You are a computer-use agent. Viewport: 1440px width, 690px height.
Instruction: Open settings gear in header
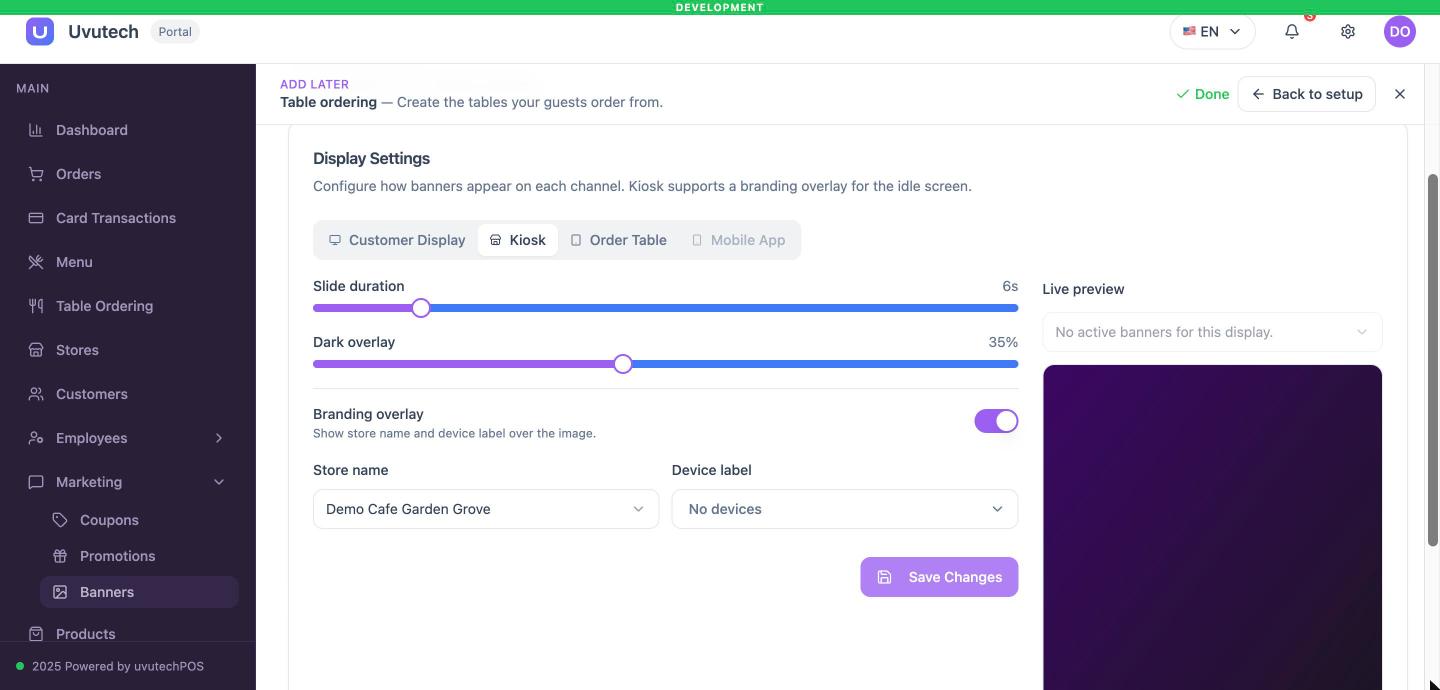tap(1348, 31)
